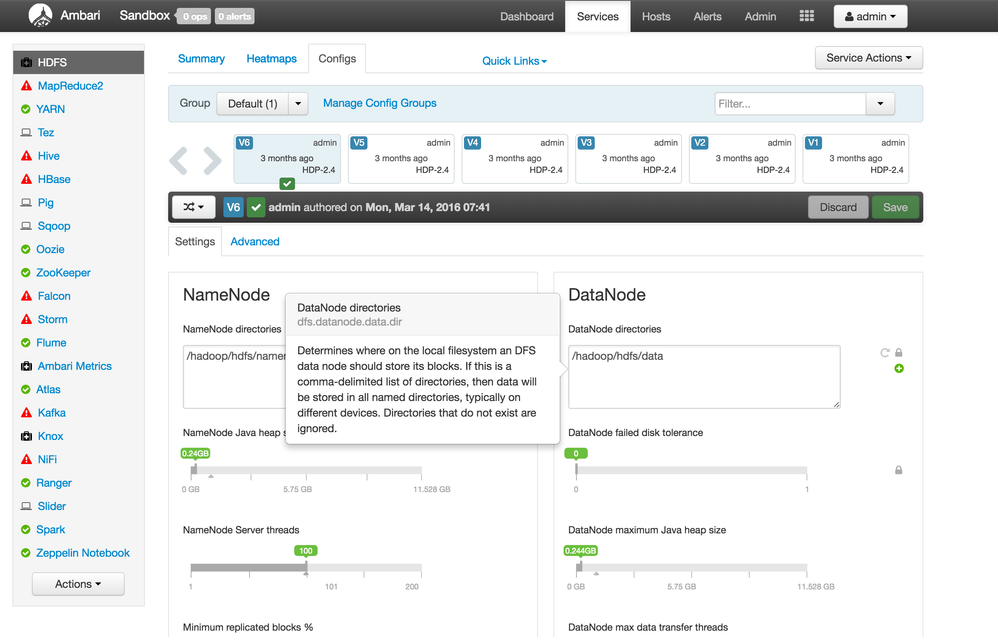Click the green checkmark under V6 version box
This screenshot has height=637, width=998.
coord(287,184)
